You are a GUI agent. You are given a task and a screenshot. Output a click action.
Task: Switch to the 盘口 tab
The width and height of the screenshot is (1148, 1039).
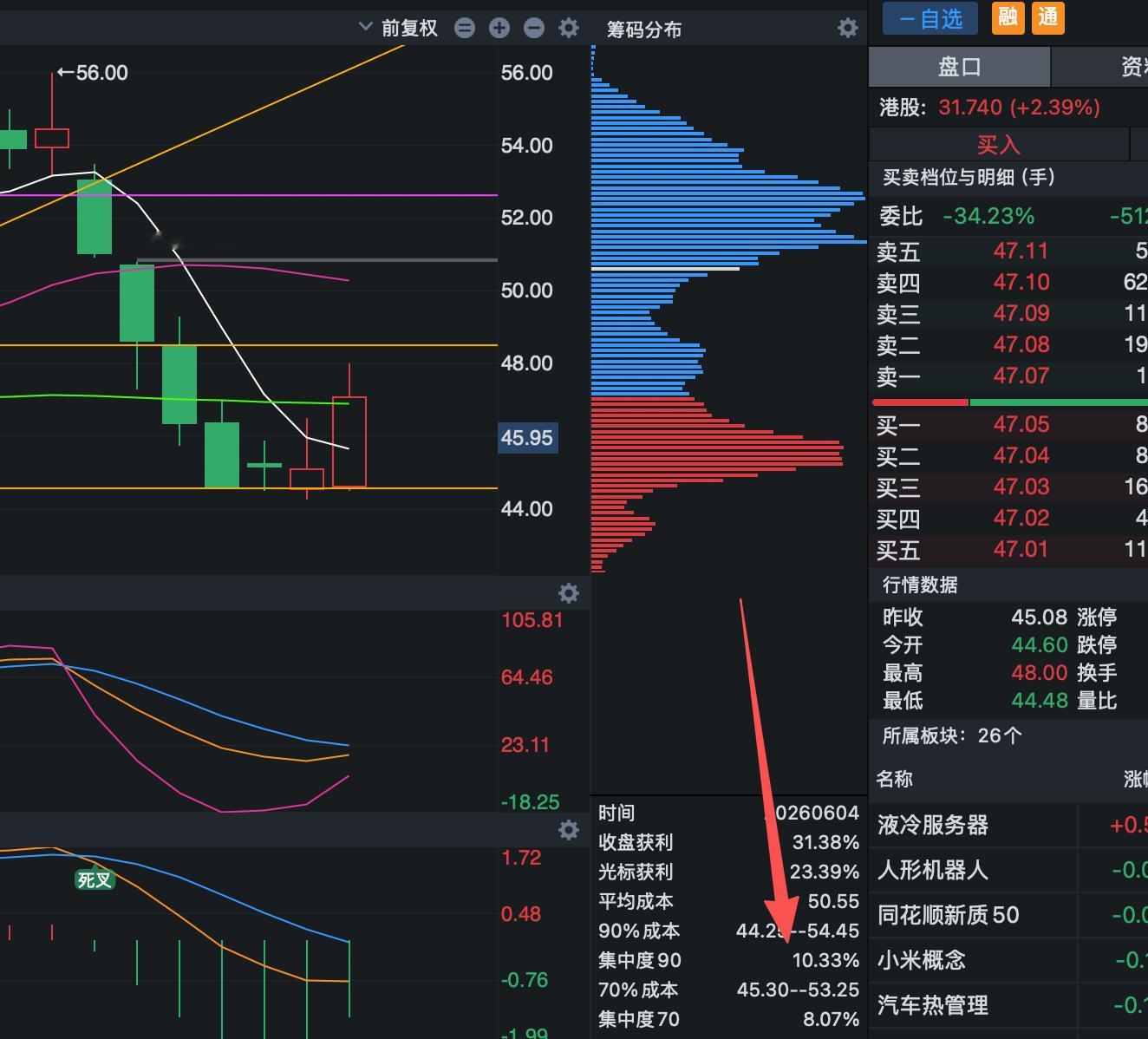click(959, 67)
